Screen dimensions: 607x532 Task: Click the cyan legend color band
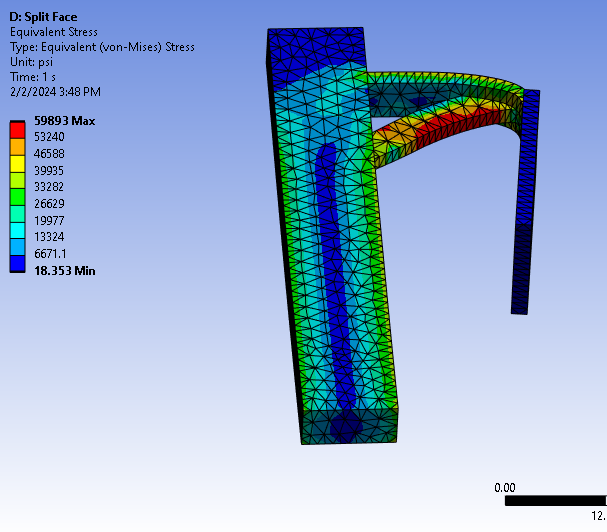pyautogui.click(x=17, y=230)
